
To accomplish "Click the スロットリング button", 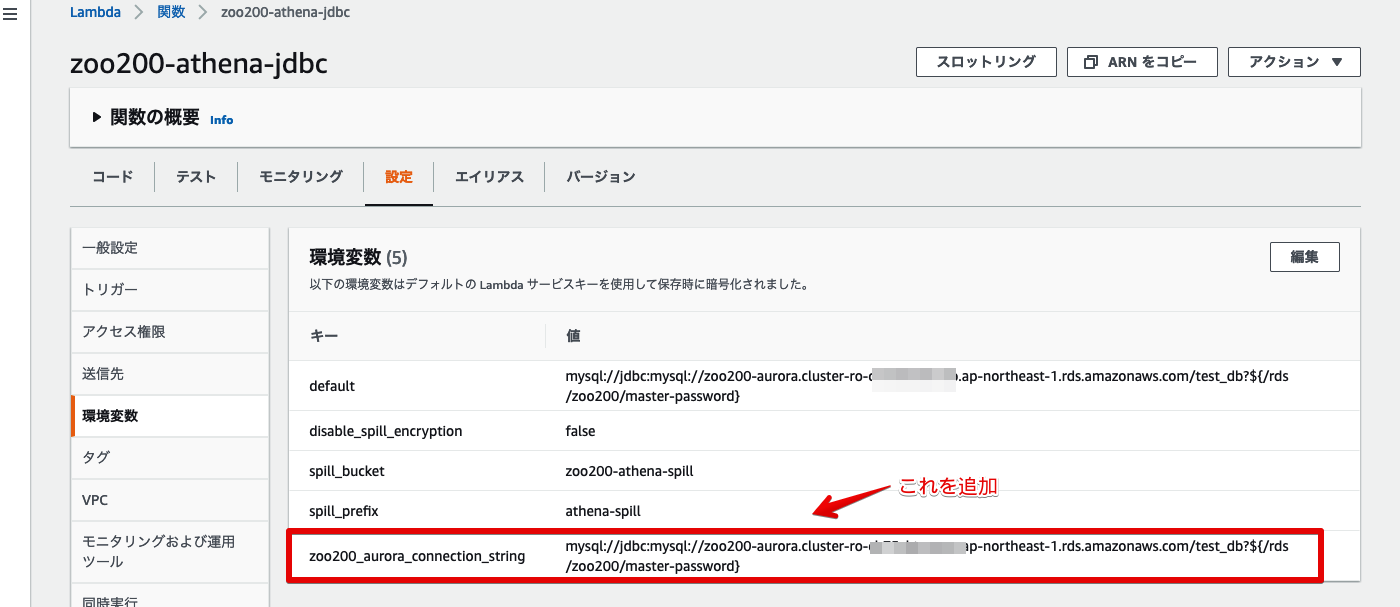I will pyautogui.click(x=985, y=61).
